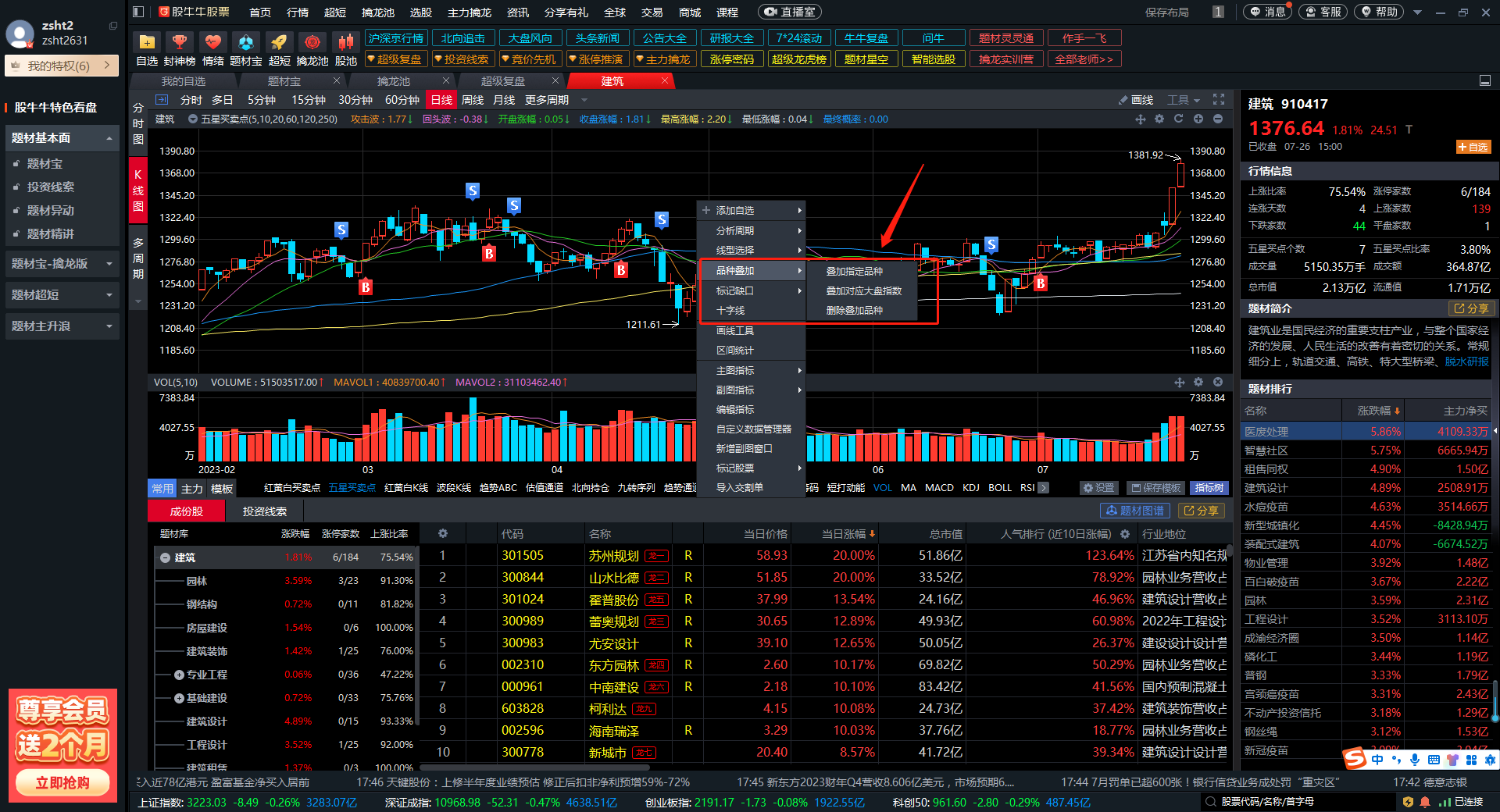Click the lightning shield icon in status bar
Viewport: 1500px width, 812px height.
pos(1408,802)
